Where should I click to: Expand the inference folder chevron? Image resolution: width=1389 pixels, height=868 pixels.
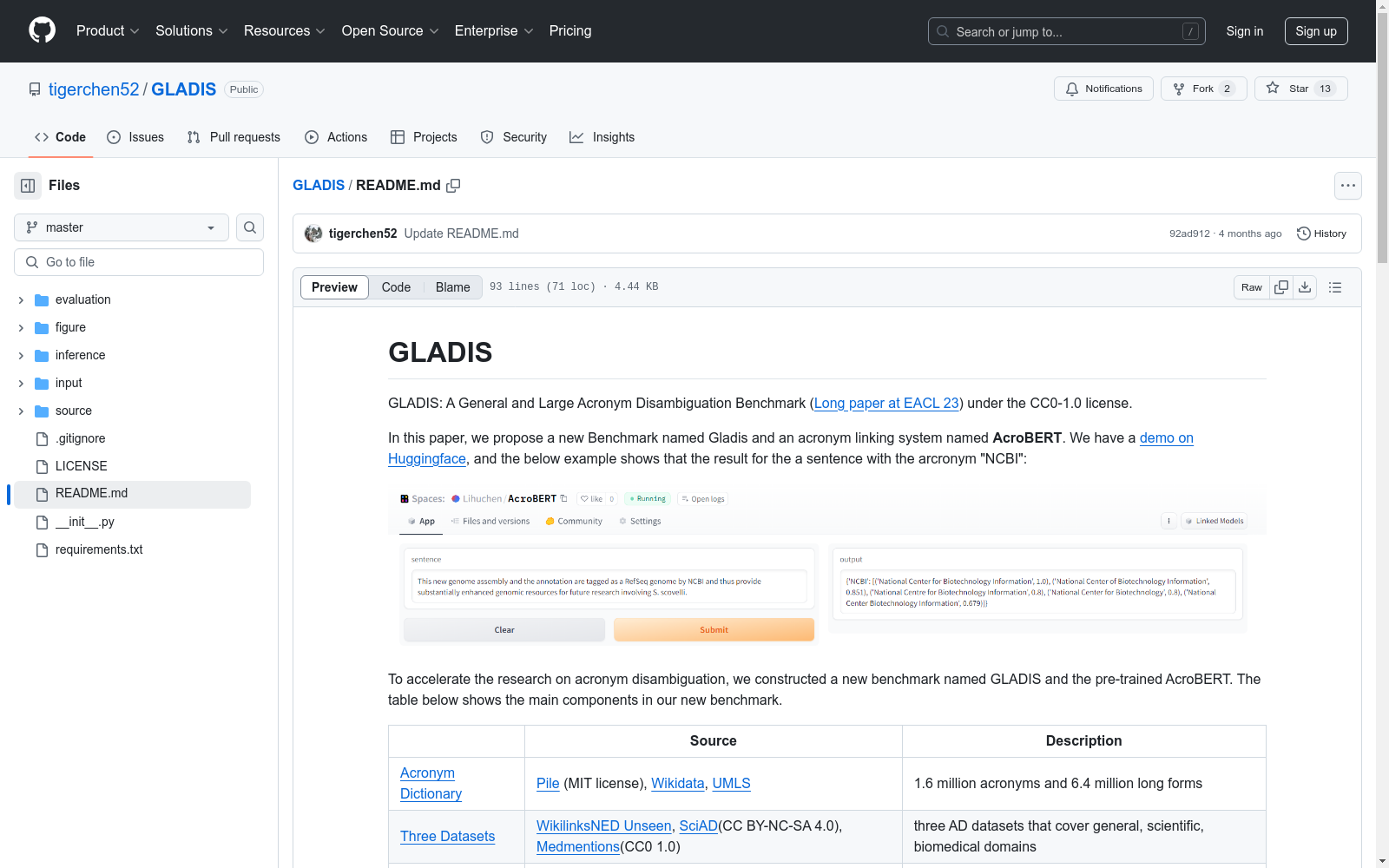pos(21,356)
